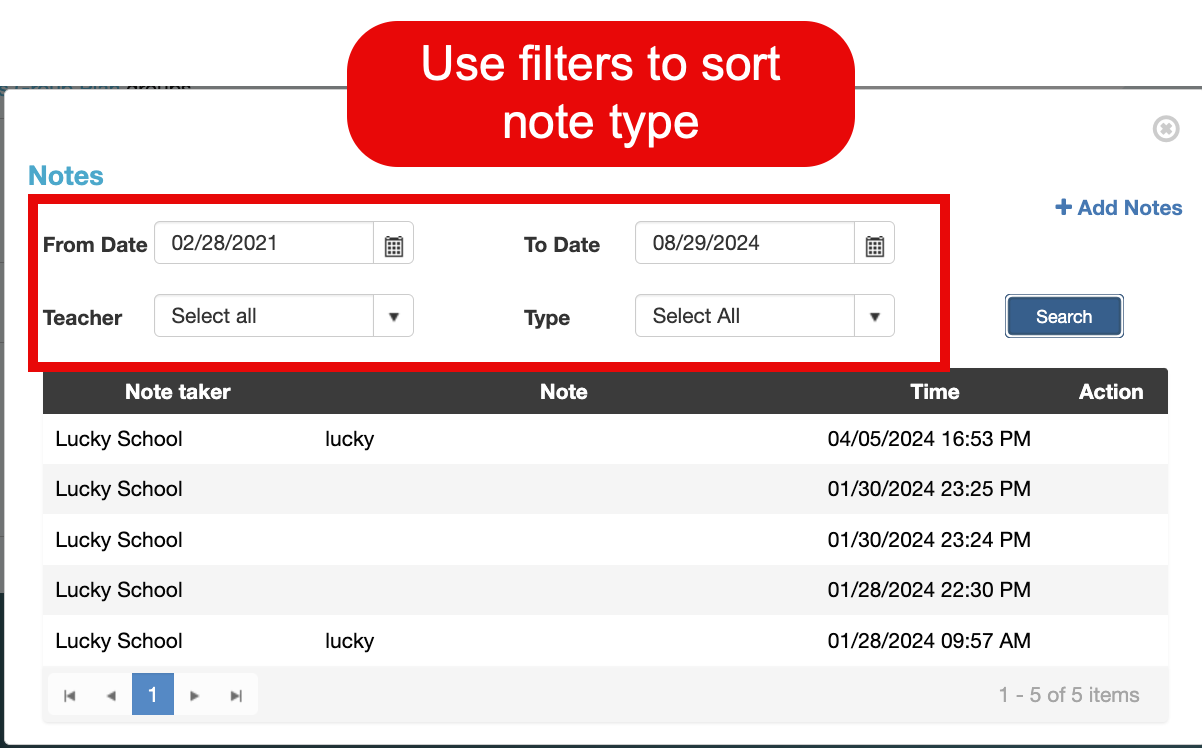Sort by the Note taker column header
The width and height of the screenshot is (1202, 748).
click(x=178, y=392)
